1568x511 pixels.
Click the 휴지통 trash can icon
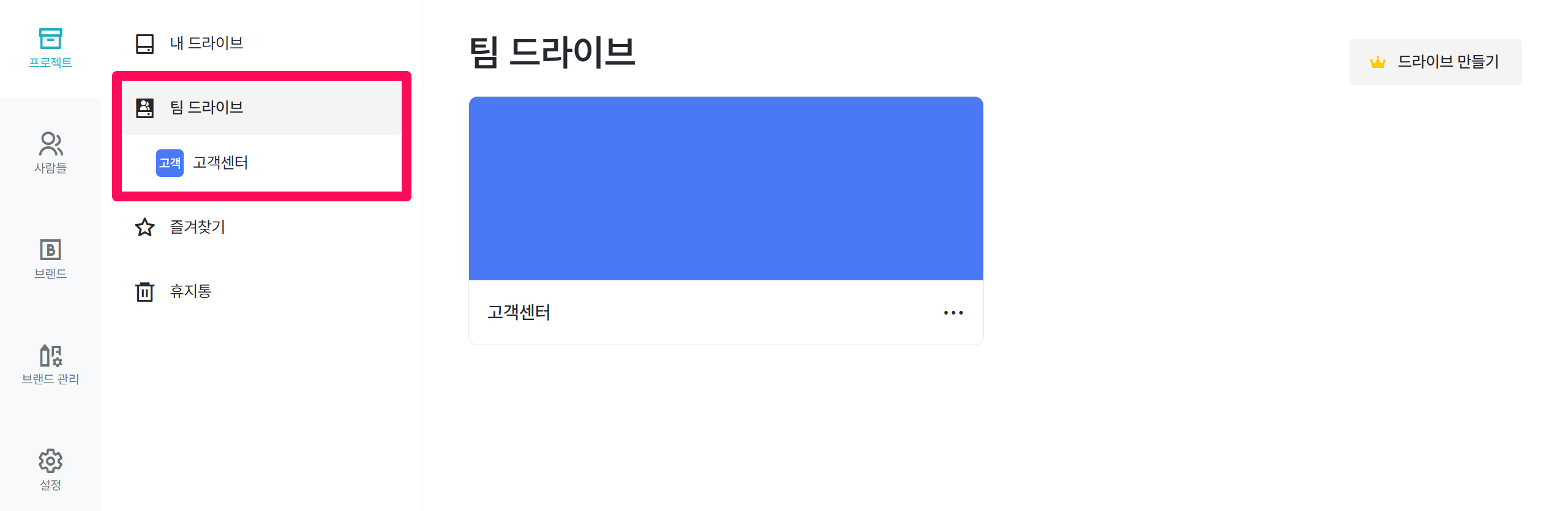pyautogui.click(x=144, y=291)
